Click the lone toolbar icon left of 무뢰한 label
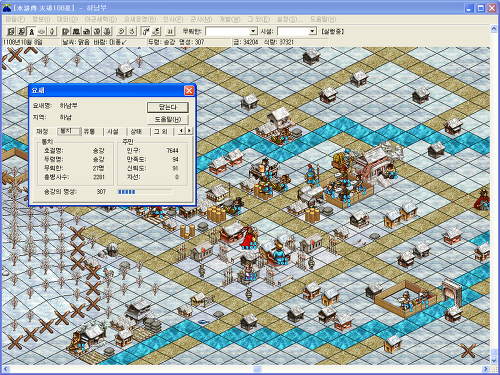The width and height of the screenshot is (500, 375). [170, 31]
